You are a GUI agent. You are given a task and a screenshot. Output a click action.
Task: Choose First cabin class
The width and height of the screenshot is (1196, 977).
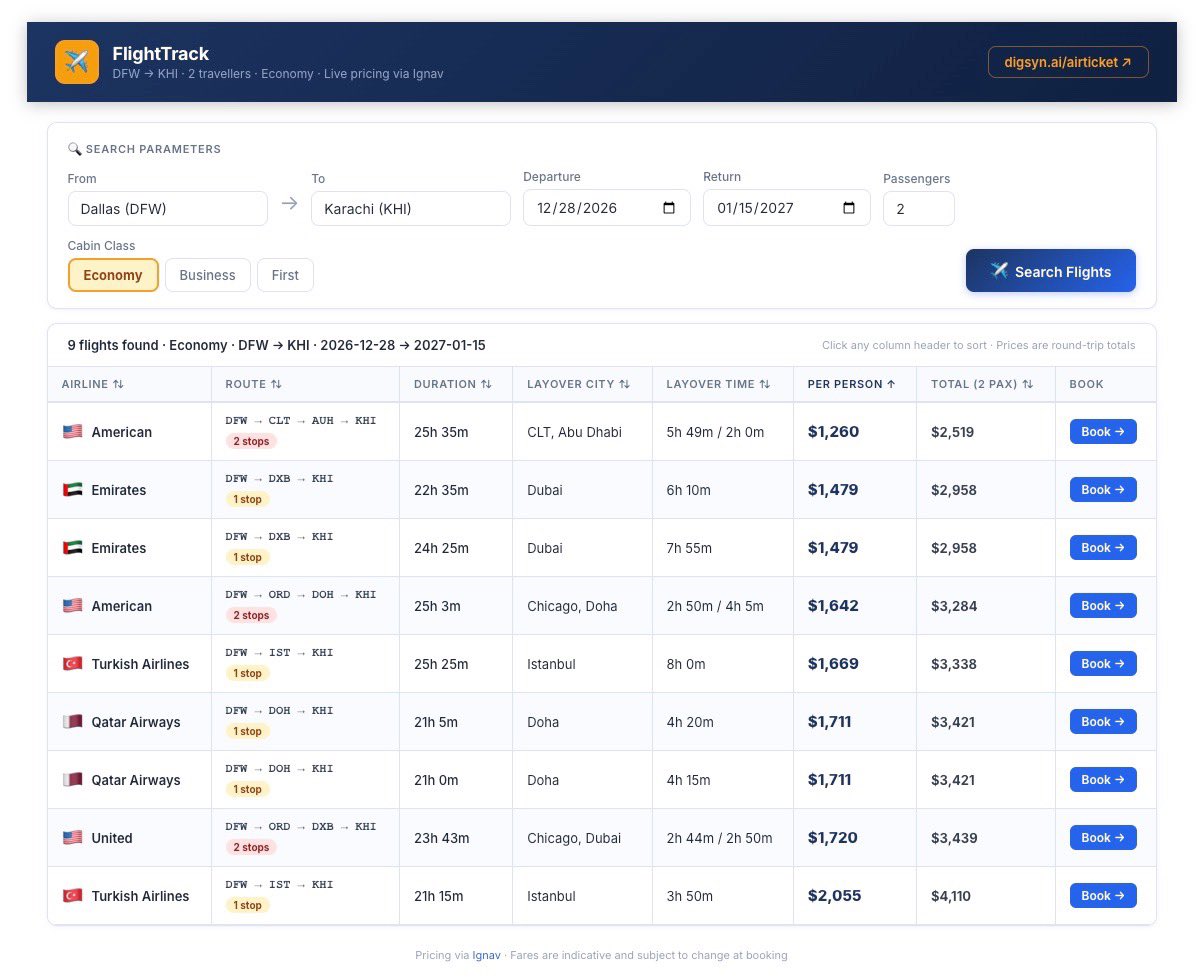[x=285, y=275]
